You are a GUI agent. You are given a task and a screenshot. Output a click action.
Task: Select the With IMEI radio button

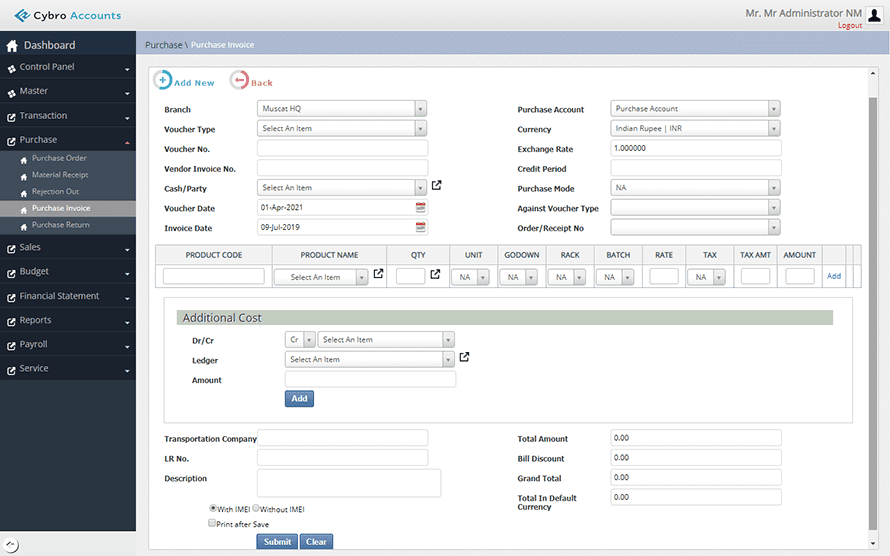[x=212, y=508]
